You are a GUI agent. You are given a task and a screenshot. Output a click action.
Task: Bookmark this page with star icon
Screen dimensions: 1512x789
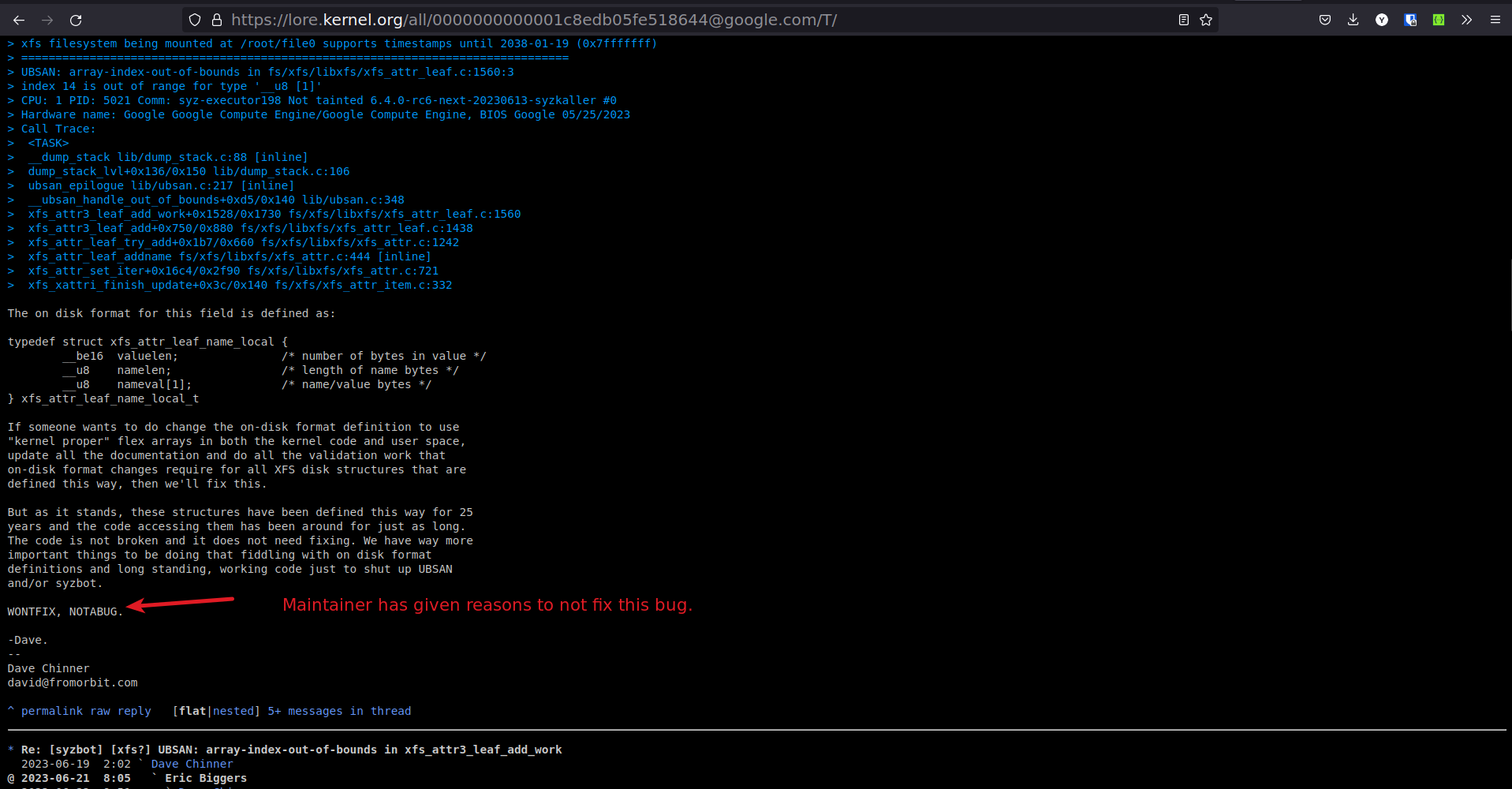click(x=1206, y=20)
